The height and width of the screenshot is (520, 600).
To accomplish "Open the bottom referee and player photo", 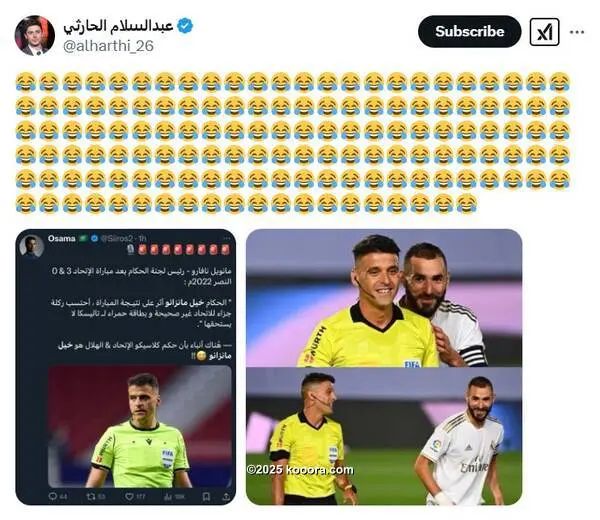I will tap(384, 436).
